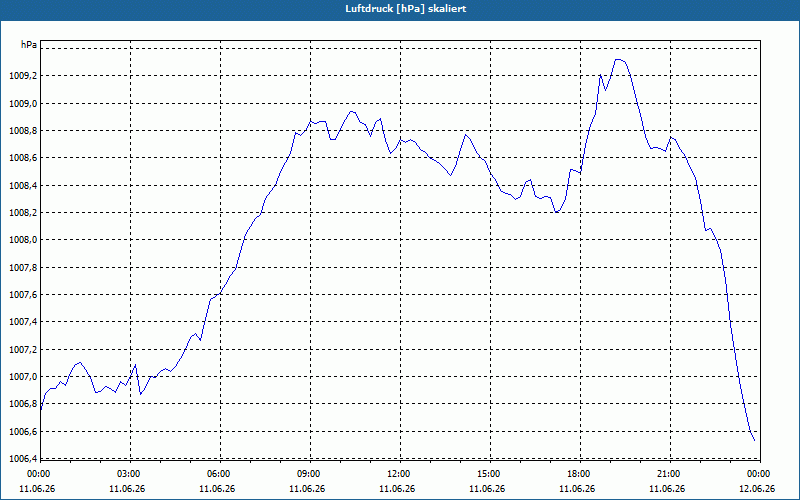Click the y-axis value 1007,0
The width and height of the screenshot is (800, 500).
click(x=23, y=377)
